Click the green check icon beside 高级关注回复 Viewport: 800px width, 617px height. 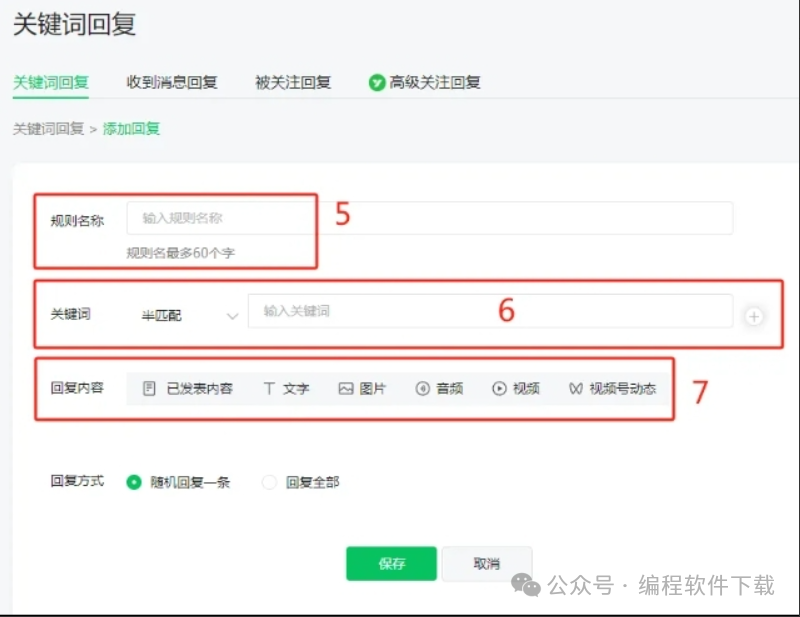(x=377, y=83)
